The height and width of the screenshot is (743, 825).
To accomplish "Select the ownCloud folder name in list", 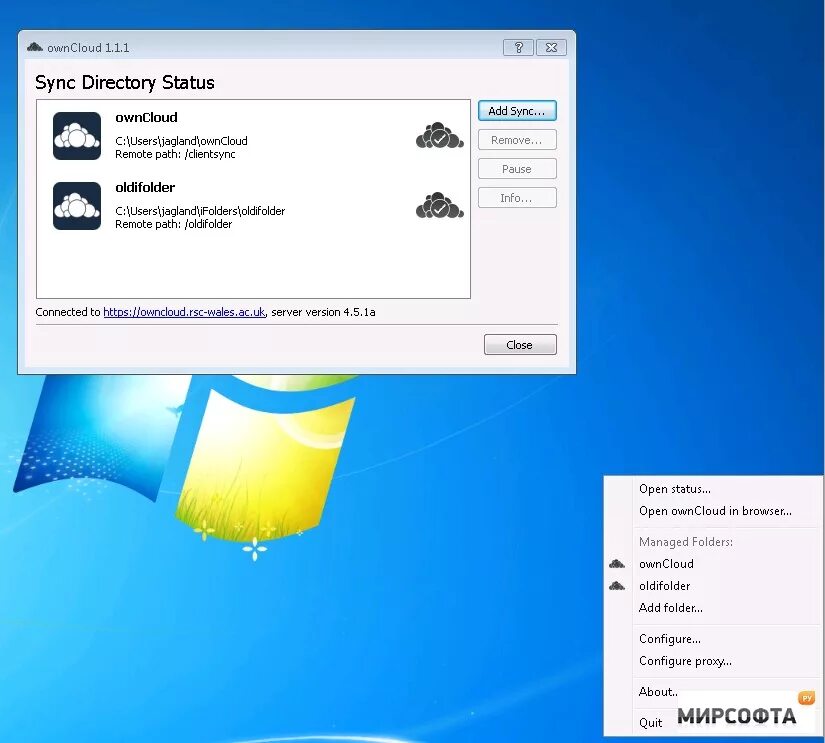I will [x=146, y=117].
